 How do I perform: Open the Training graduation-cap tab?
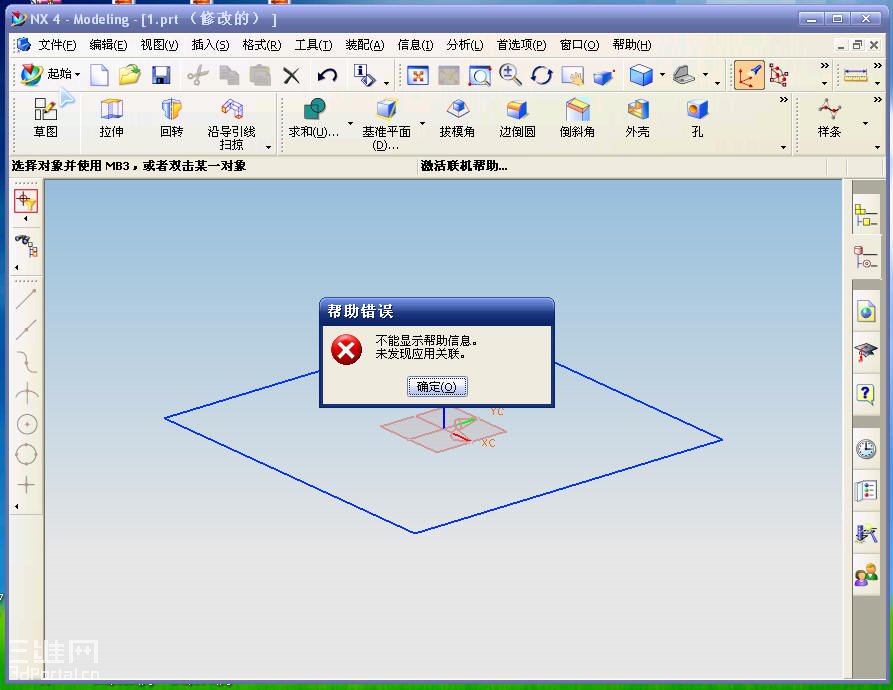pyautogui.click(x=866, y=352)
